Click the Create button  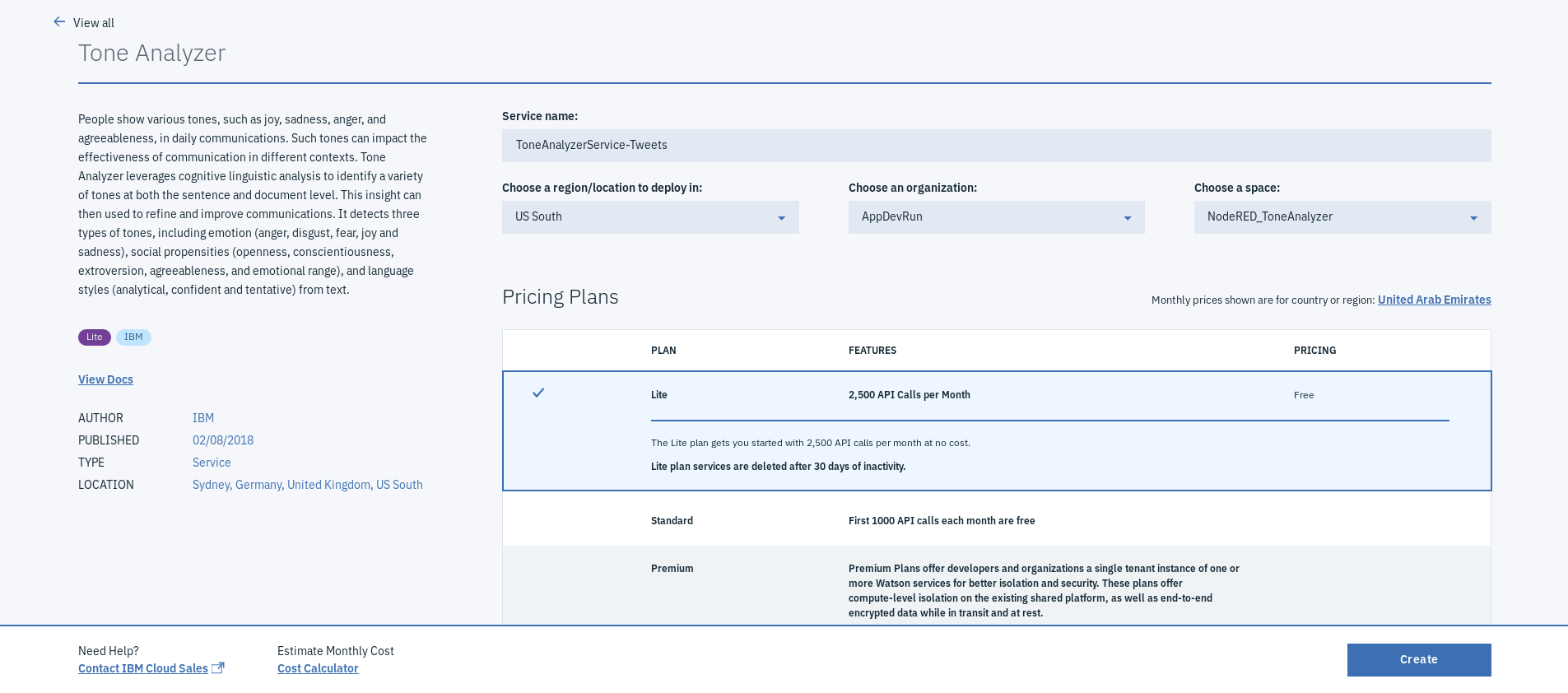[1419, 660]
